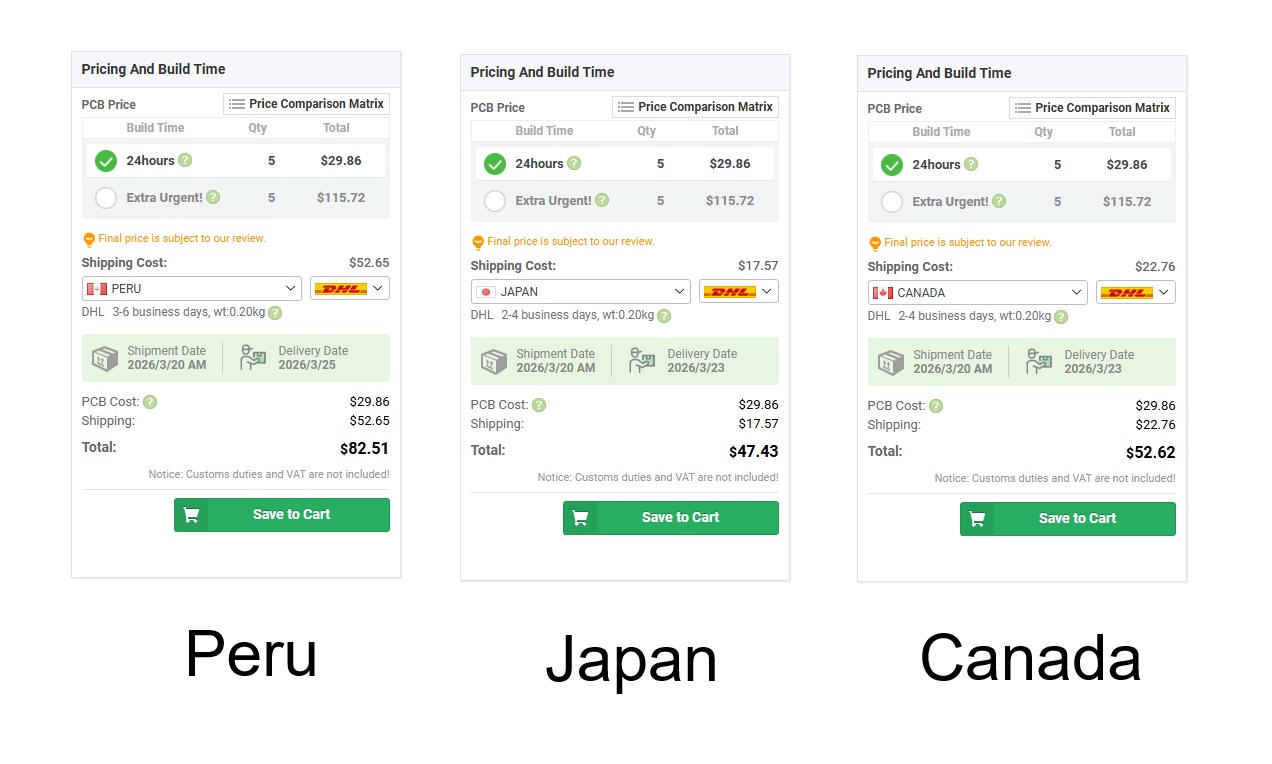The width and height of the screenshot is (1272, 764).
Task: Click Save to Cart in Peru panel
Action: 282,515
